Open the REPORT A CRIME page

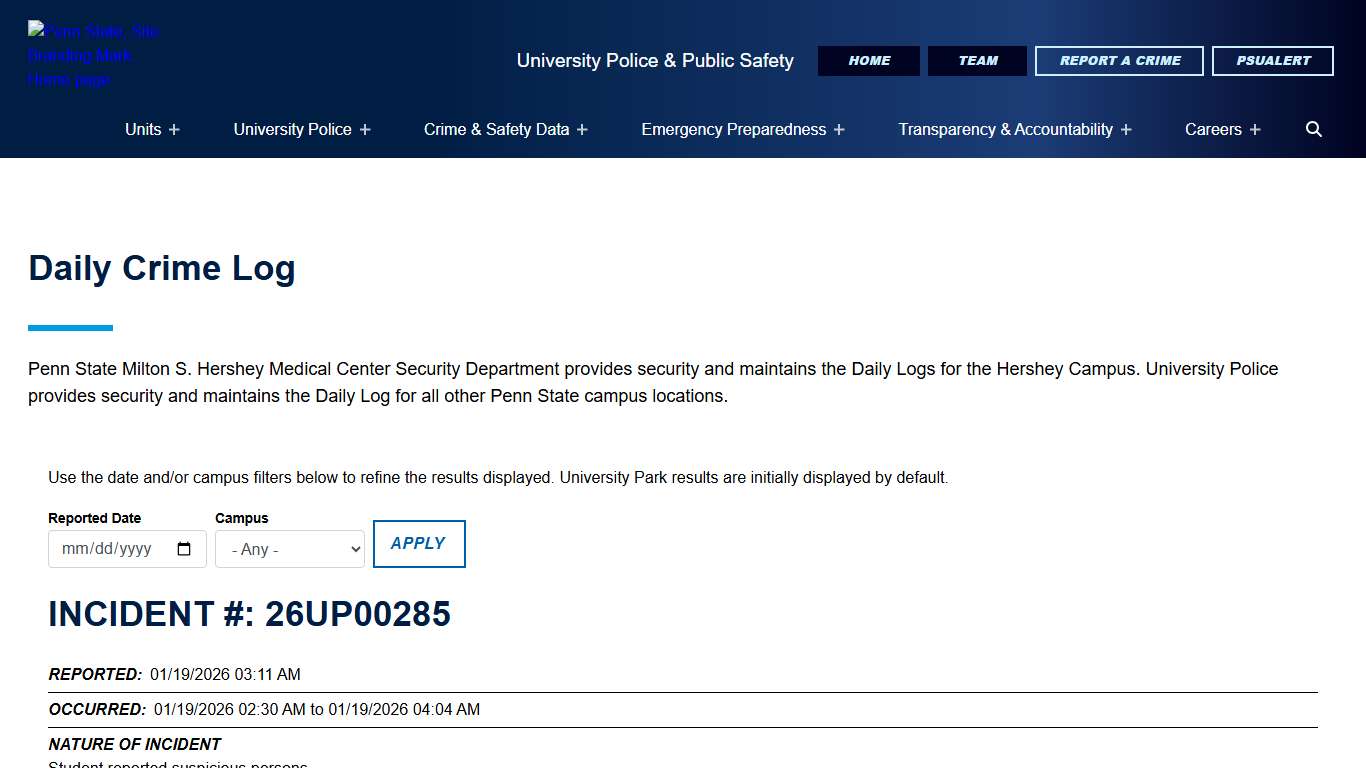(1118, 60)
